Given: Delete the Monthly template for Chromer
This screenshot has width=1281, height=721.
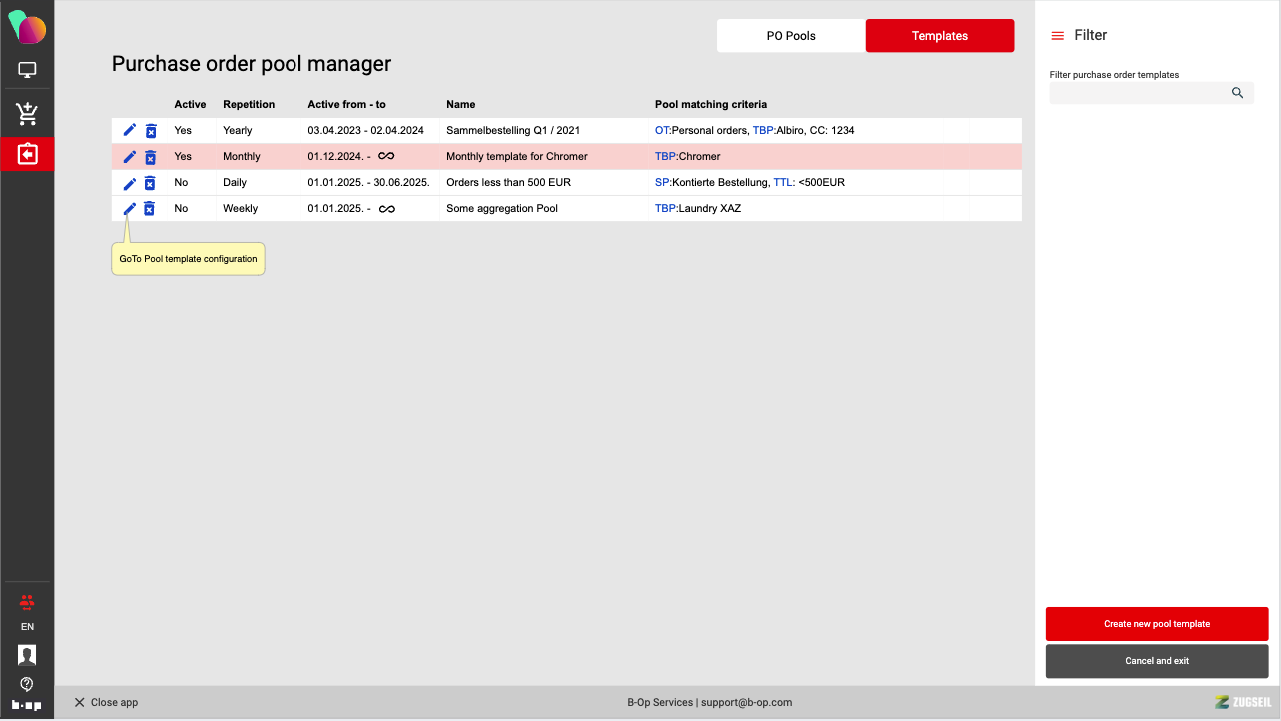Looking at the screenshot, I should 150,157.
